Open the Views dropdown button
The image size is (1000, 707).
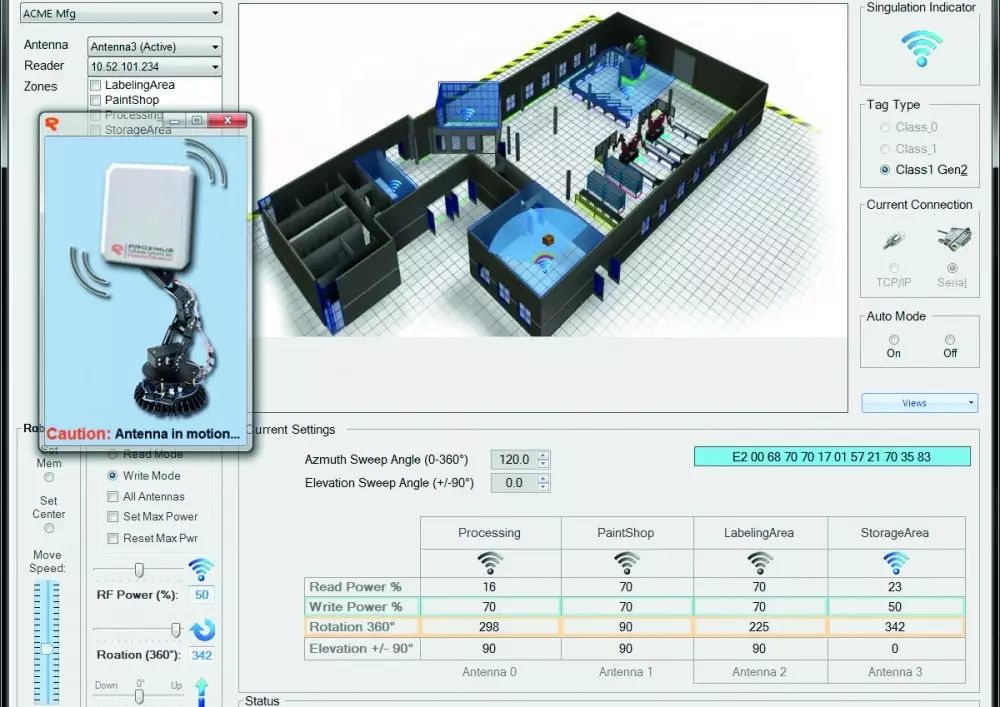tap(919, 403)
